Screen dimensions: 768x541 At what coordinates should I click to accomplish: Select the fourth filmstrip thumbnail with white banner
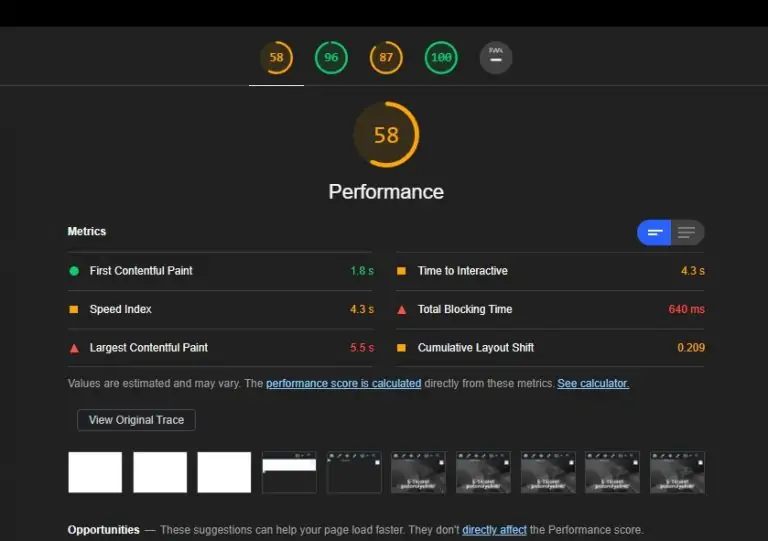point(289,472)
